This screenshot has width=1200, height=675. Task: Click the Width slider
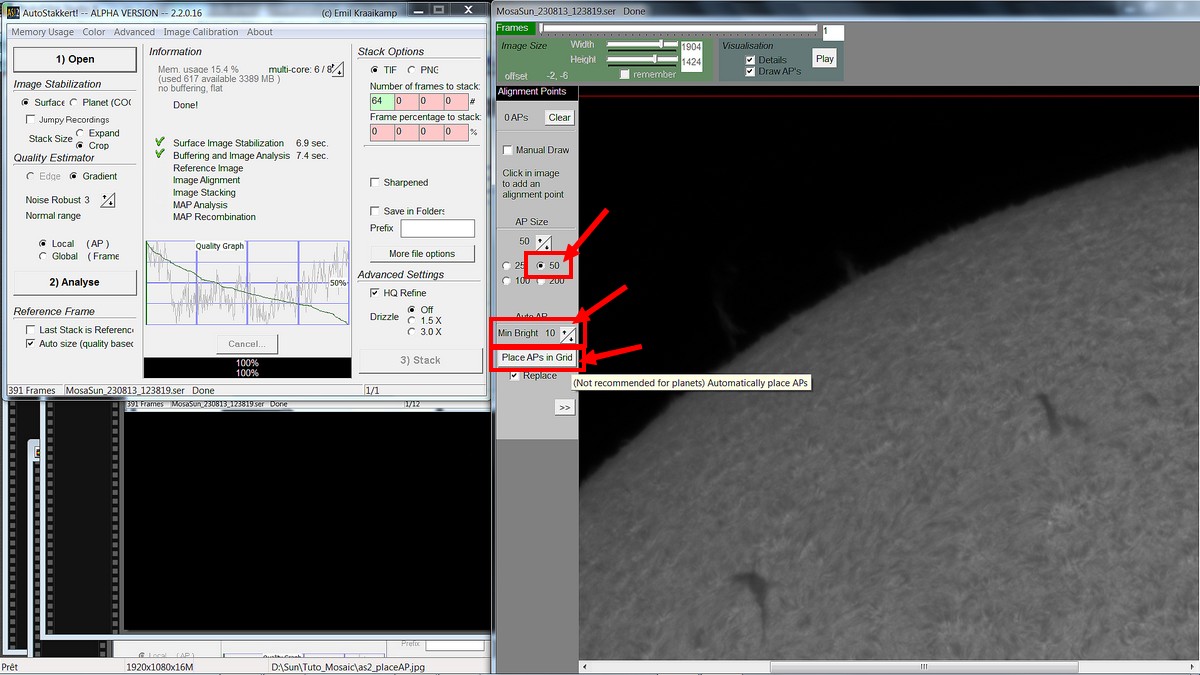[643, 45]
